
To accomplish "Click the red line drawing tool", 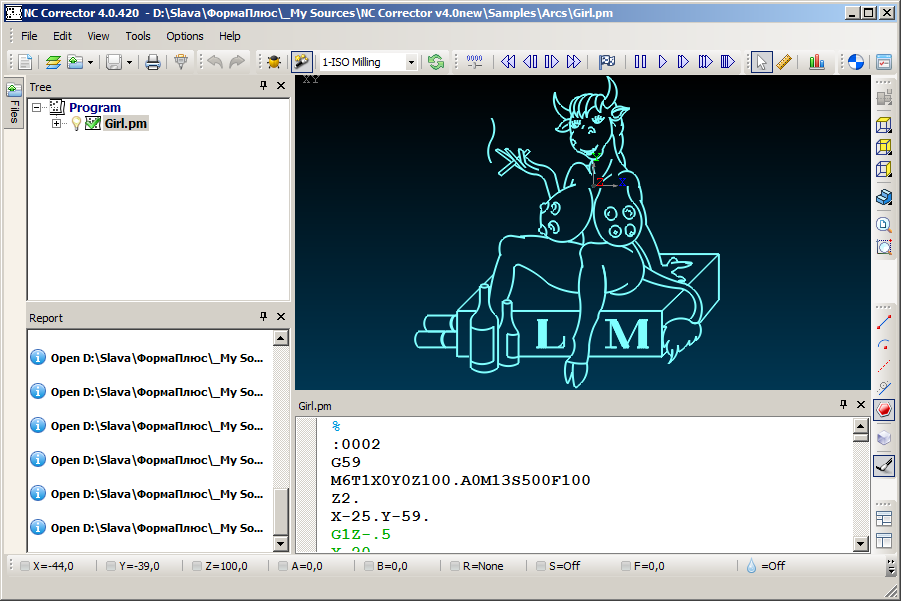I will (884, 322).
